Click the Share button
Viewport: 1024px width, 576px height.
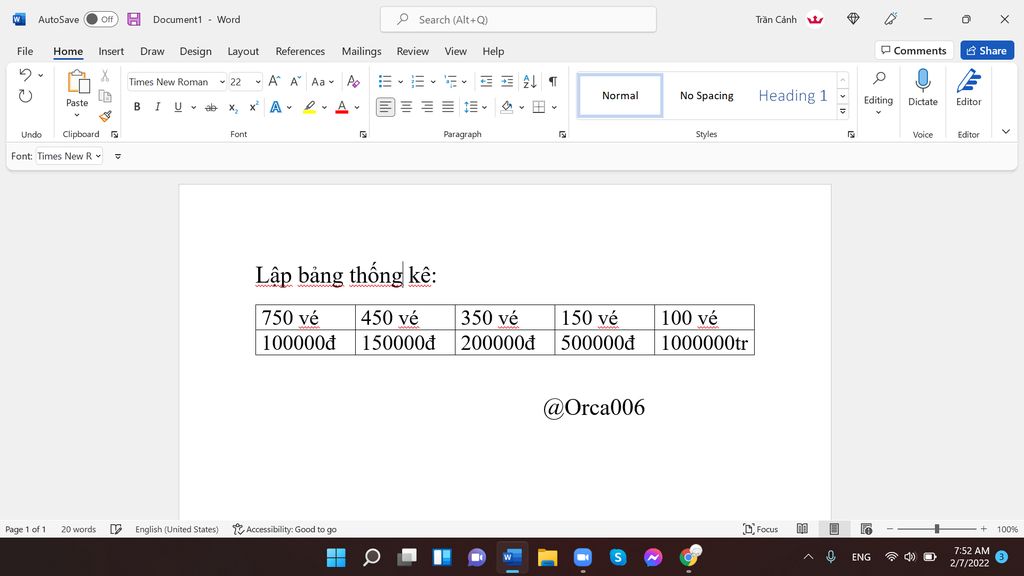[x=987, y=50]
